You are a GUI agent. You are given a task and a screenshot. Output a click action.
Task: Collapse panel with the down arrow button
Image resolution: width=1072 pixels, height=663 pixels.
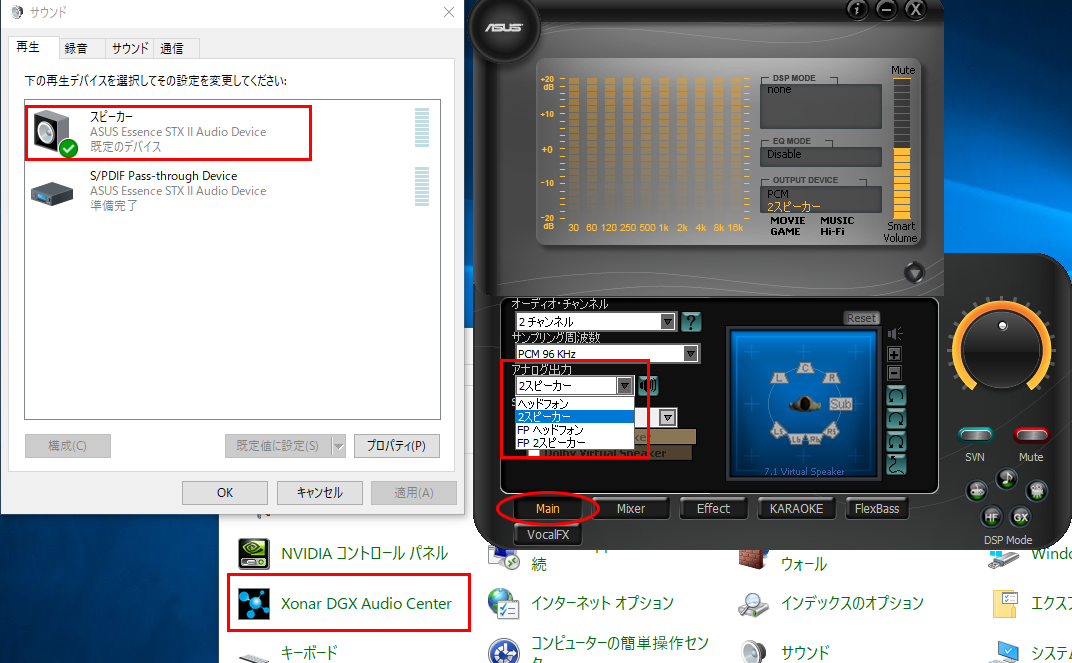(915, 271)
